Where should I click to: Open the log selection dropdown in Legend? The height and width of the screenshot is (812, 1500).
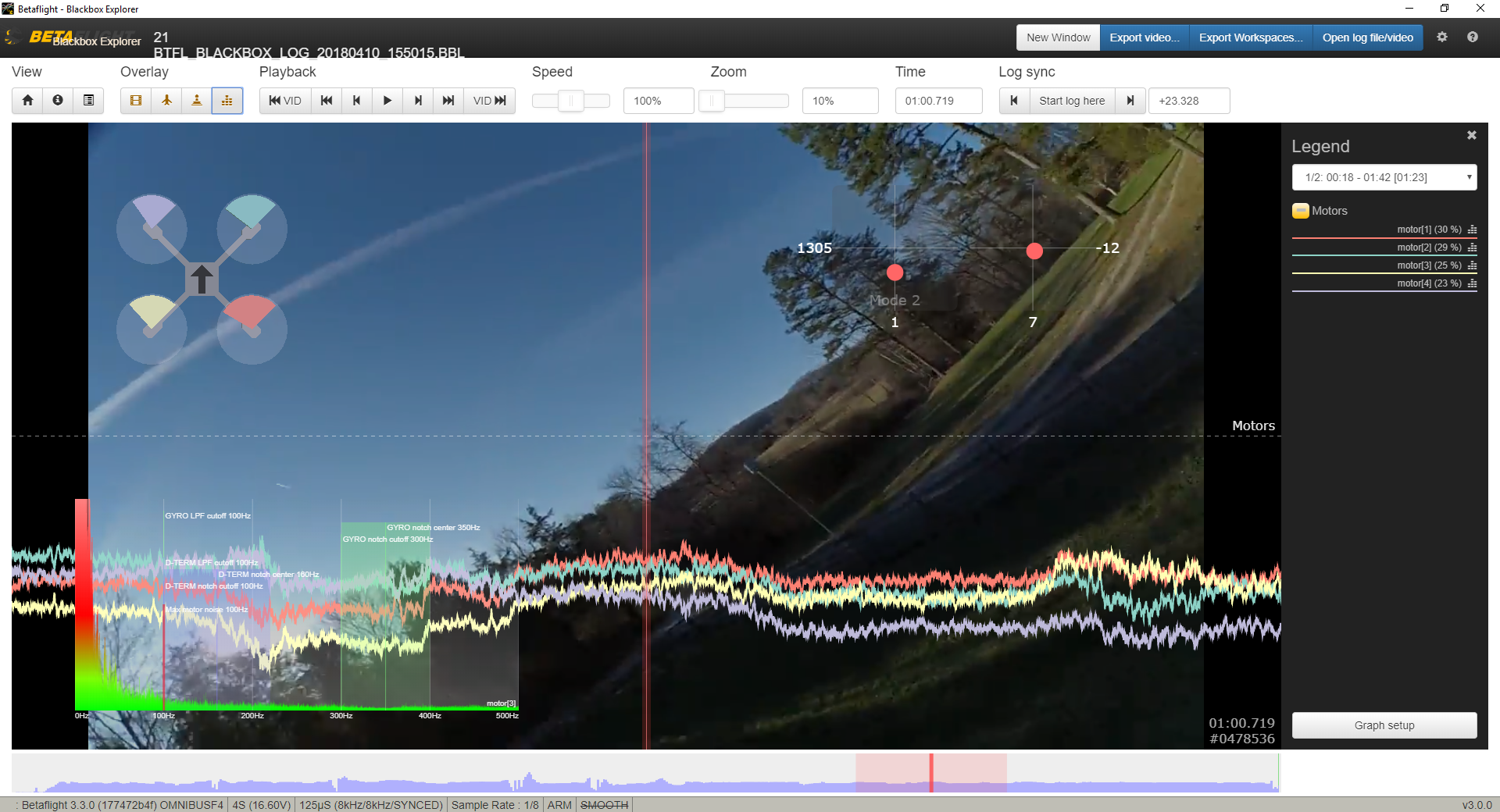(x=1384, y=177)
